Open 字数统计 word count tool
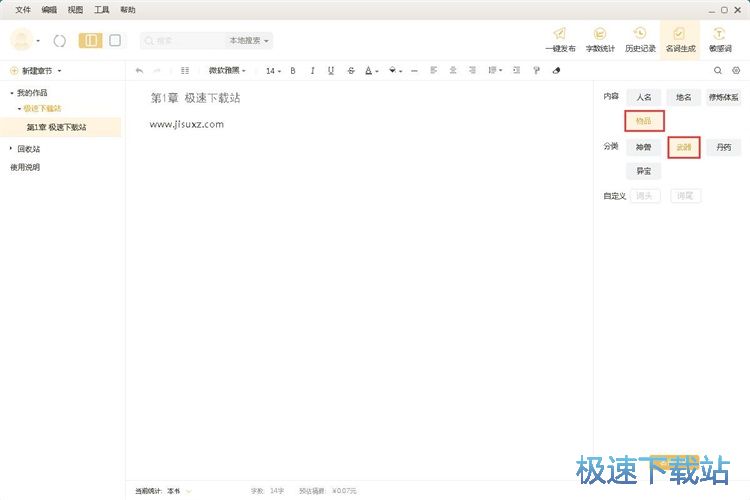 tap(600, 40)
